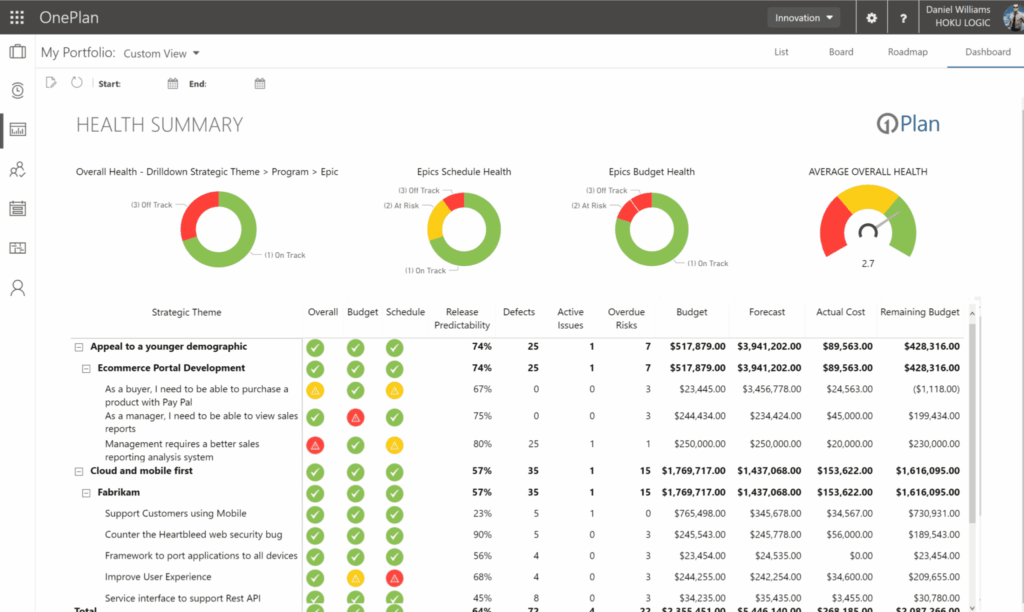The height and width of the screenshot is (612, 1024).
Task: Click the table vertical scrollbar
Action: pyautogui.click(x=971, y=420)
